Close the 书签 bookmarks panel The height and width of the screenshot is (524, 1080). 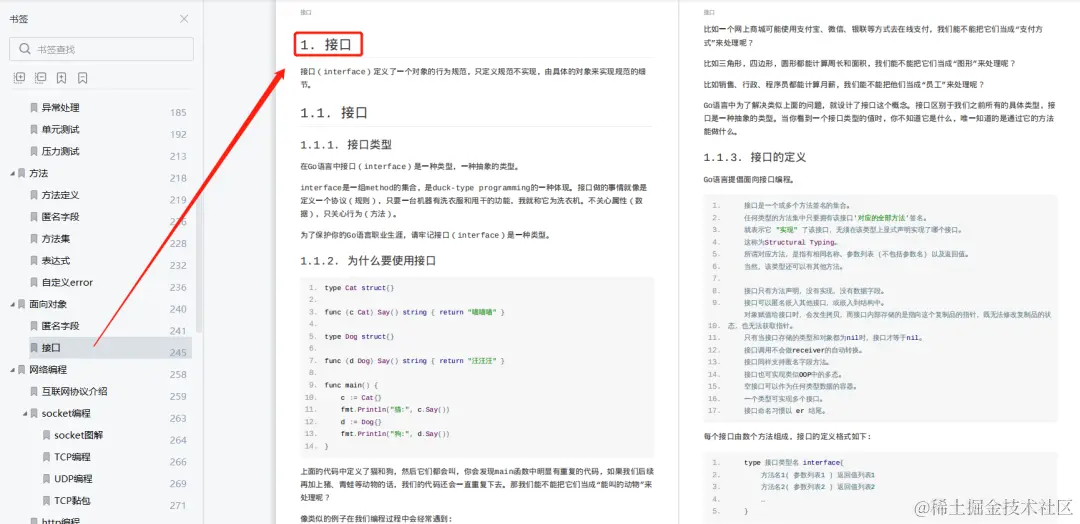184,19
